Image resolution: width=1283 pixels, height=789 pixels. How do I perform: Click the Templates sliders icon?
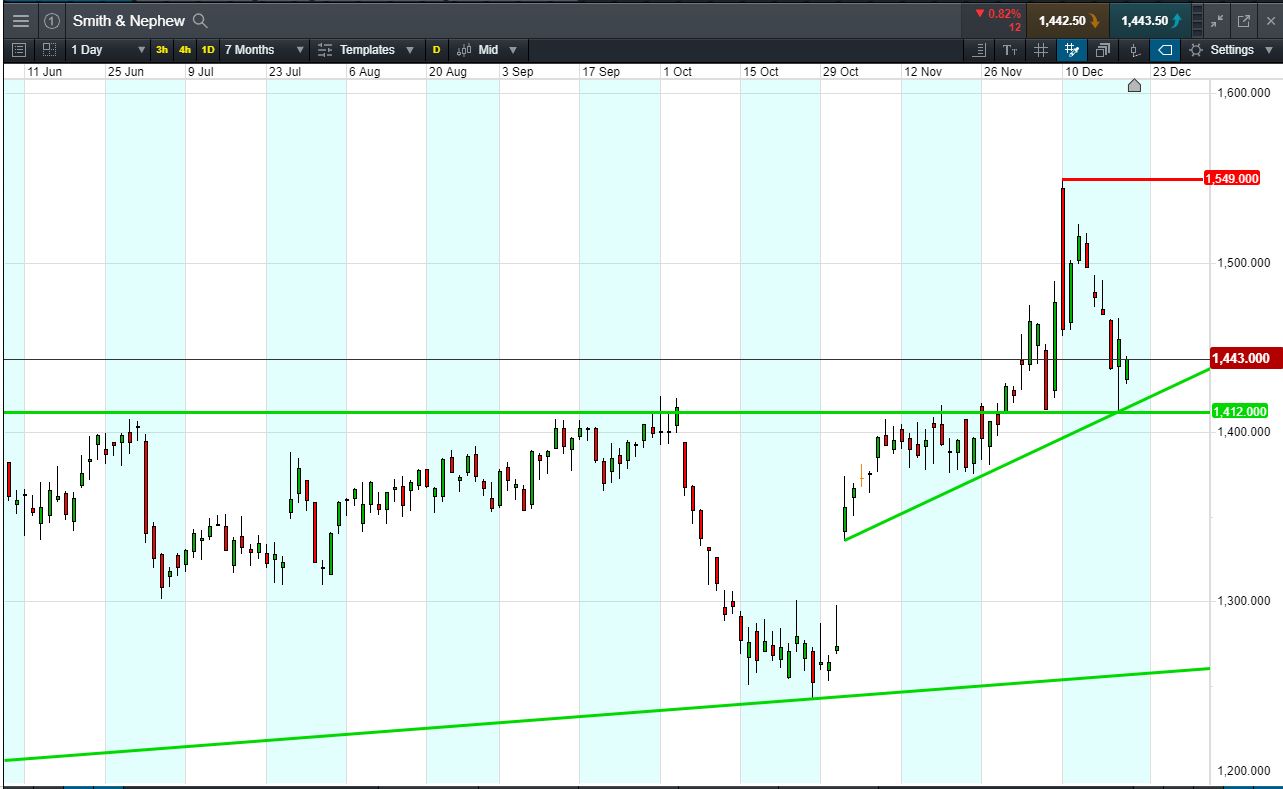325,50
